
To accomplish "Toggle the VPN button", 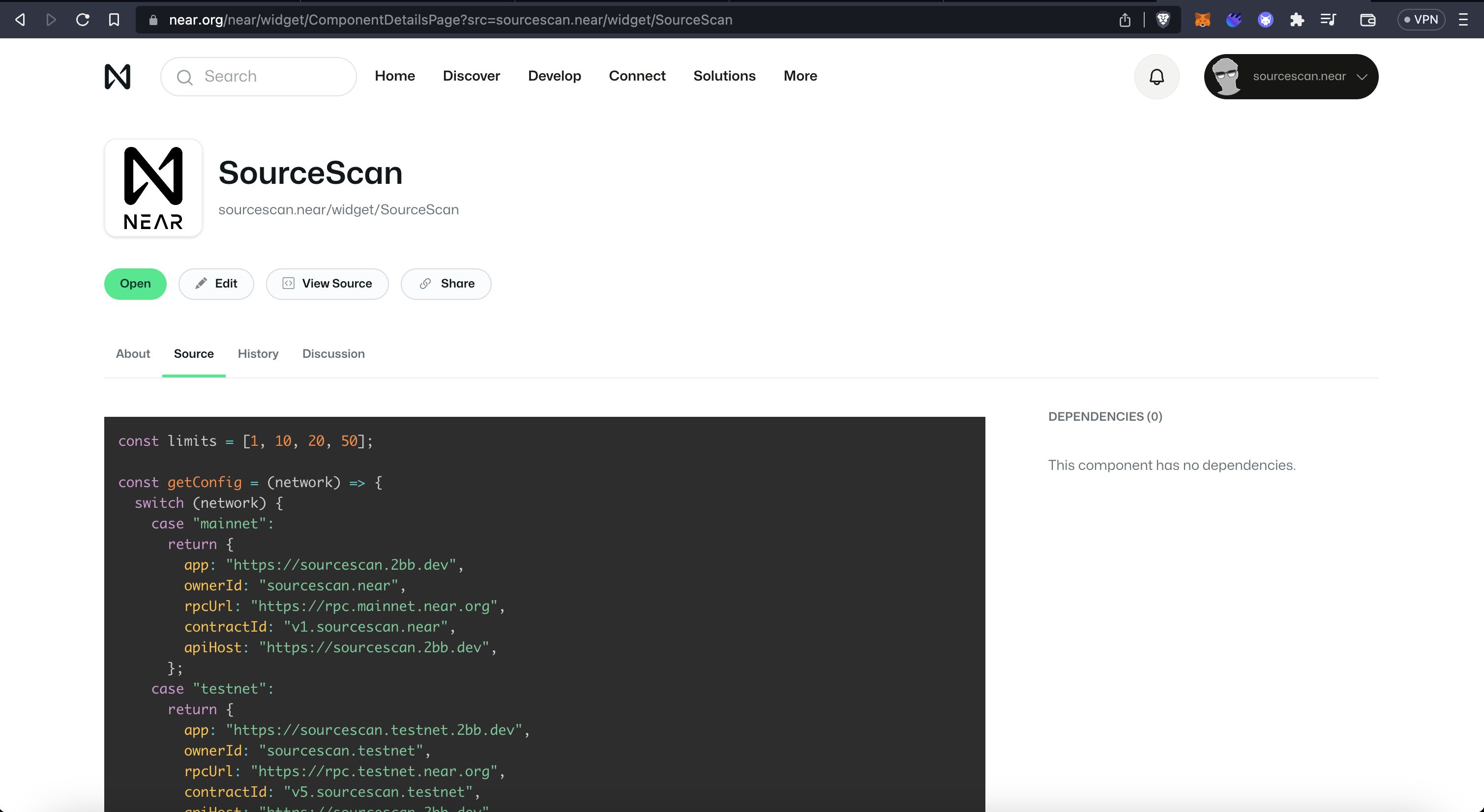I will pyautogui.click(x=1421, y=20).
